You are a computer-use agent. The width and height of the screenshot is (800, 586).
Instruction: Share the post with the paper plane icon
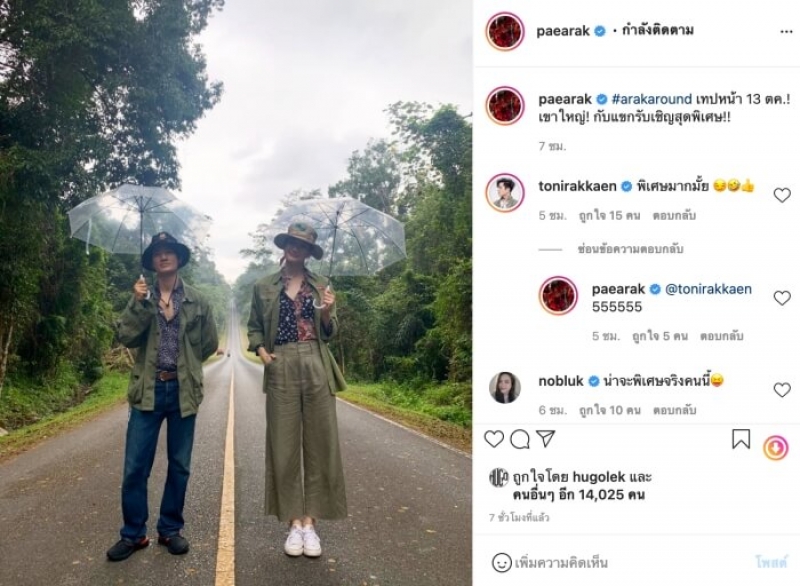point(545,439)
